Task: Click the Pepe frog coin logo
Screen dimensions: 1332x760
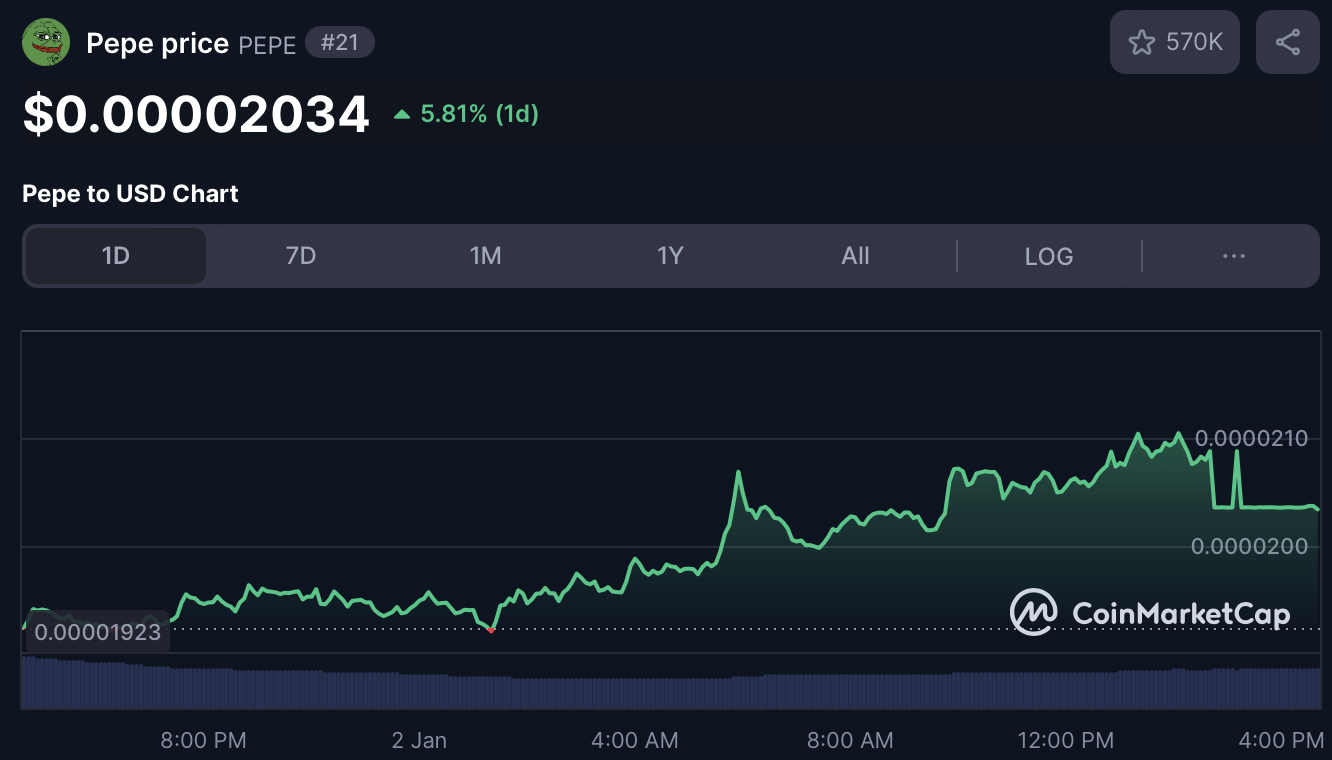Action: pyautogui.click(x=46, y=43)
